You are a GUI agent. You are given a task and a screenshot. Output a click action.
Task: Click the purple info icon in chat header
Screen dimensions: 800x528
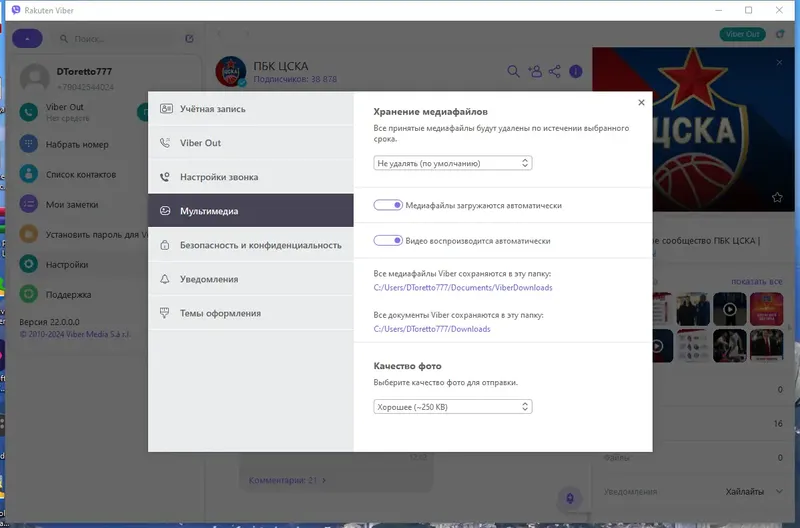point(576,71)
